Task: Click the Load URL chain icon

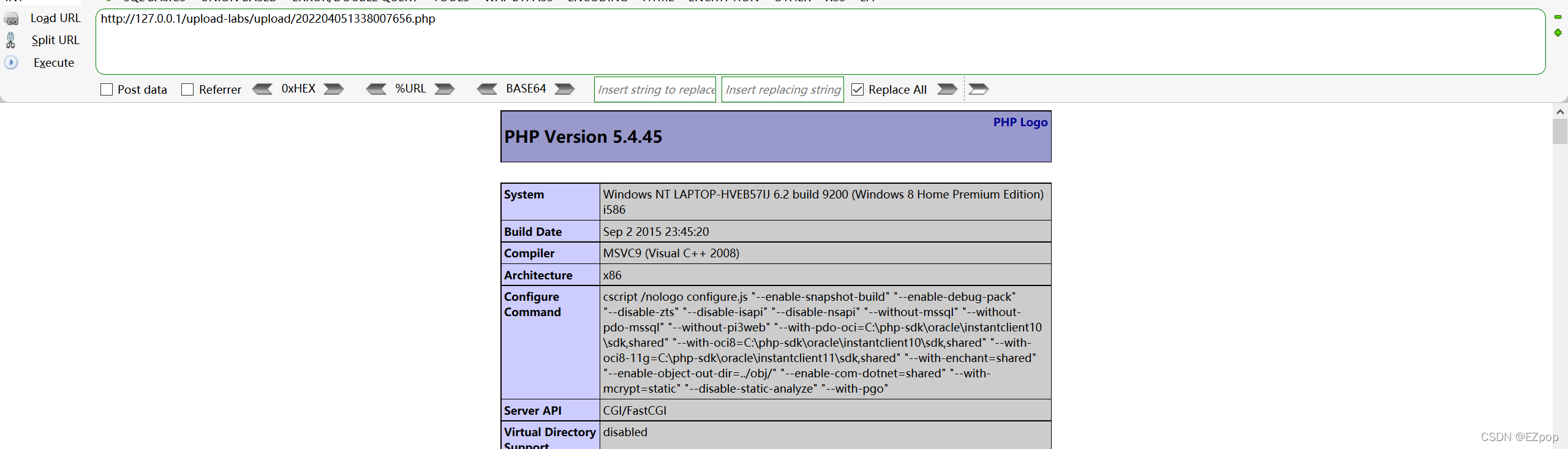Action: (x=11, y=19)
